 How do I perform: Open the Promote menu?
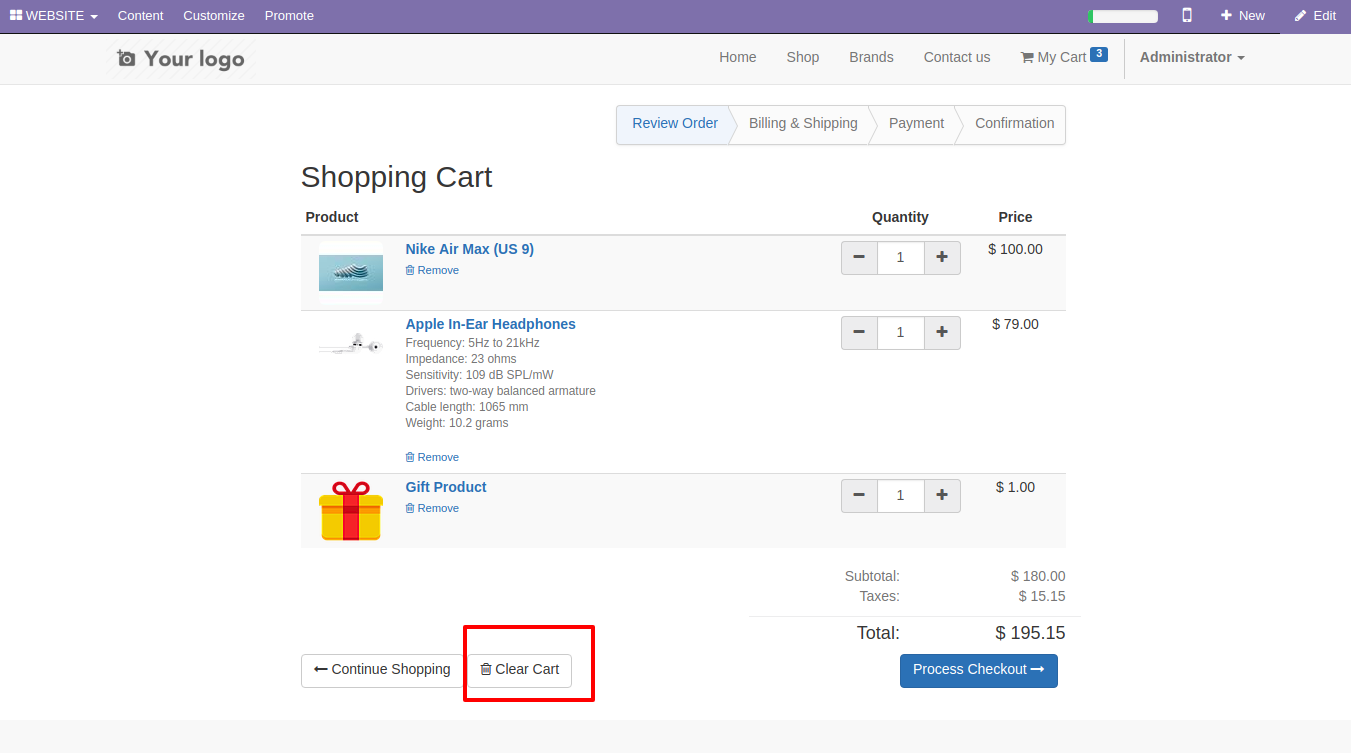289,15
